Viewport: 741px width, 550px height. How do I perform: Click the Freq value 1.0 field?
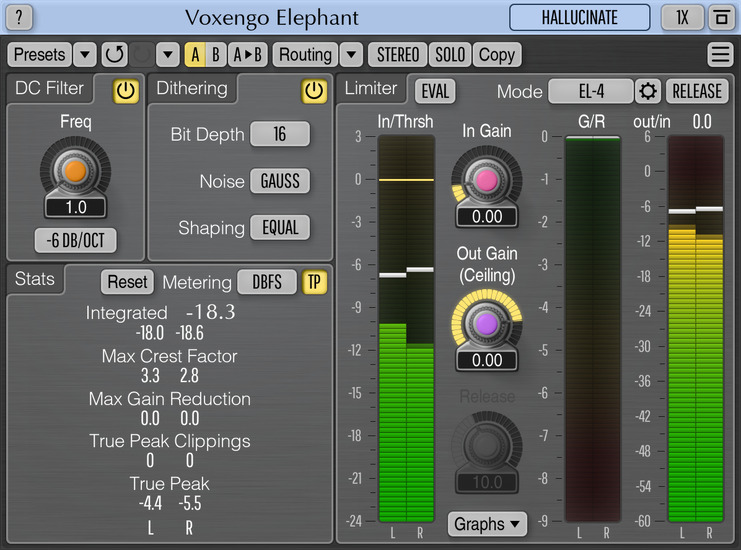76,207
